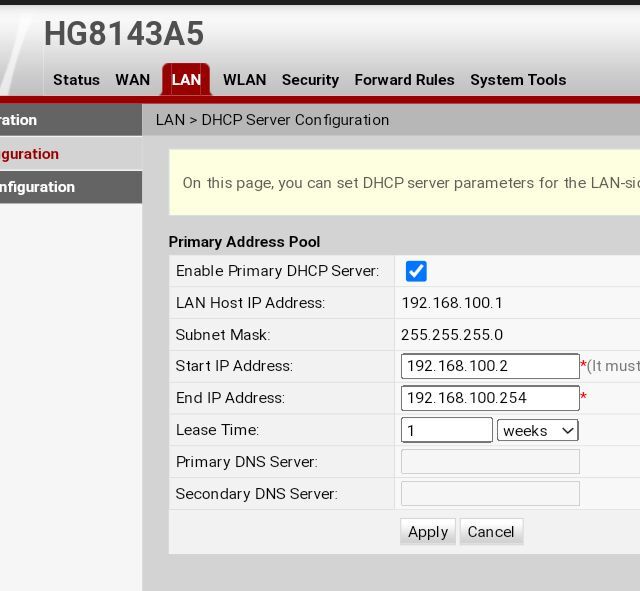Open the weeks lease unit dropdown
Viewport: 640px width, 591px height.
[538, 430]
